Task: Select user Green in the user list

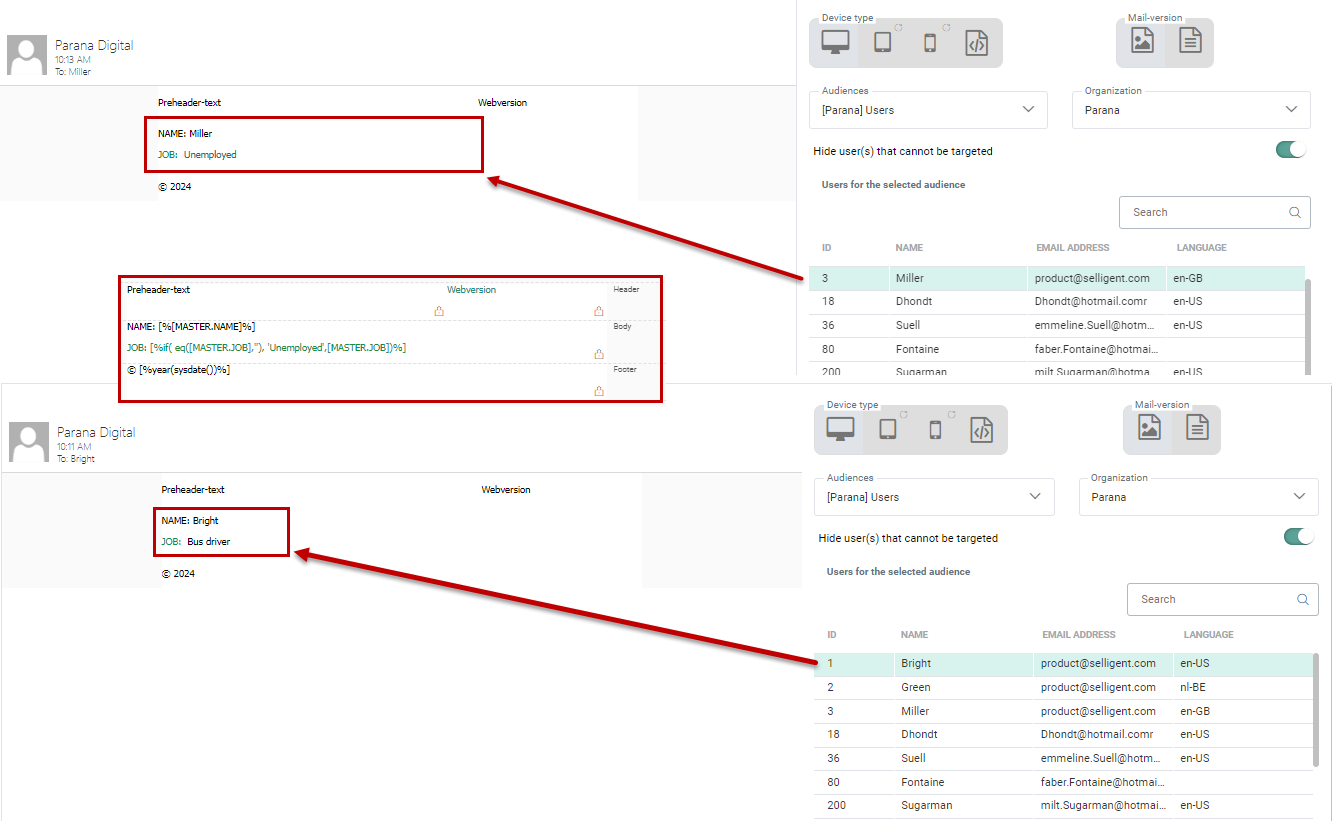Action: click(x=915, y=687)
